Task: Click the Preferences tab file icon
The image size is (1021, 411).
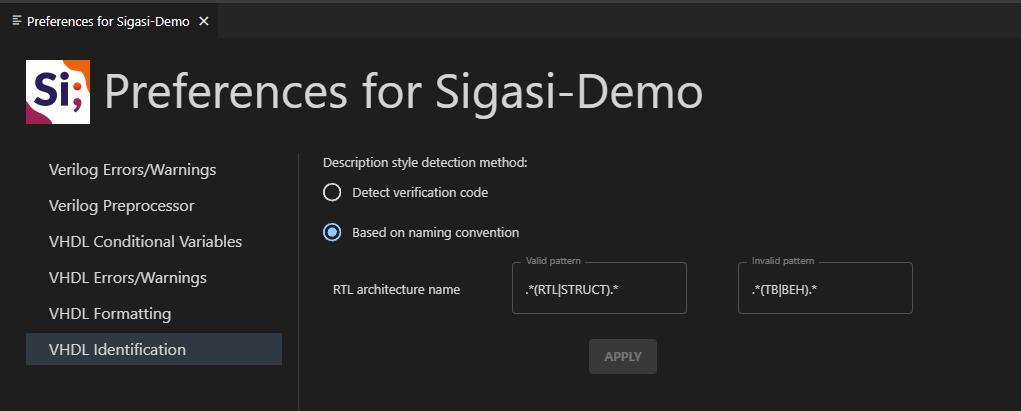Action: click(x=17, y=21)
